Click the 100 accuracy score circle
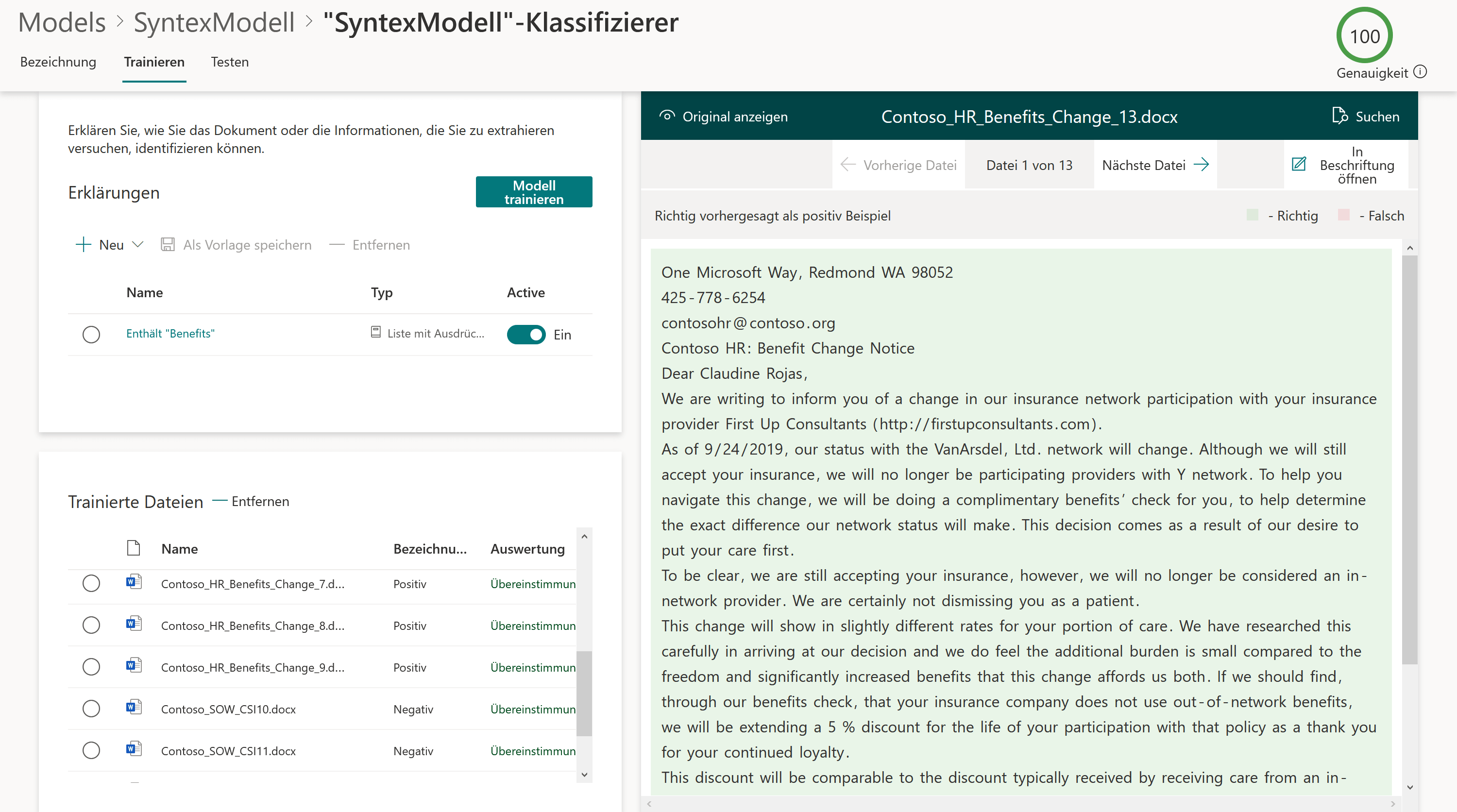The image size is (1457, 812). tap(1364, 35)
